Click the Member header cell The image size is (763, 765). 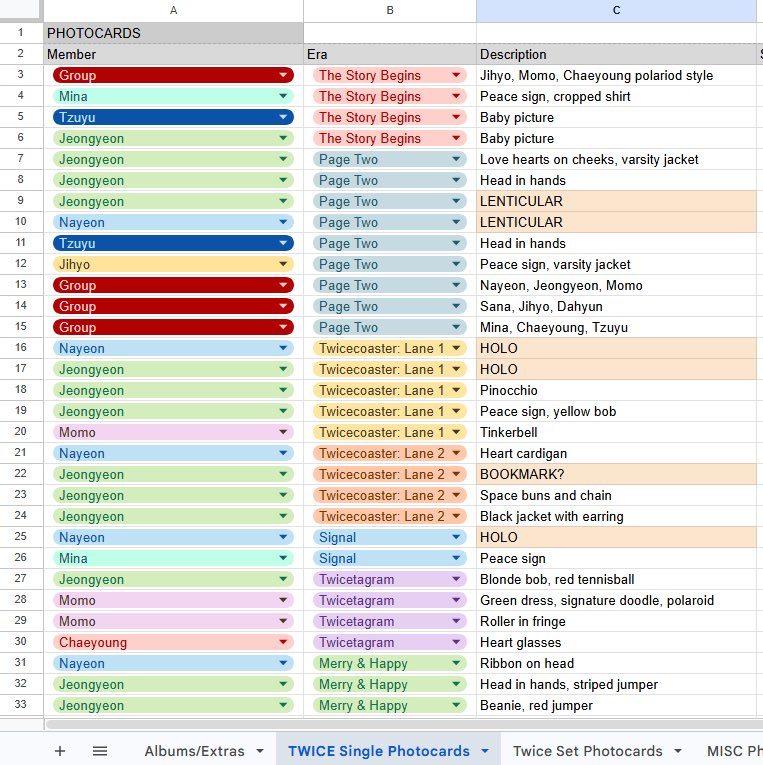(173, 54)
